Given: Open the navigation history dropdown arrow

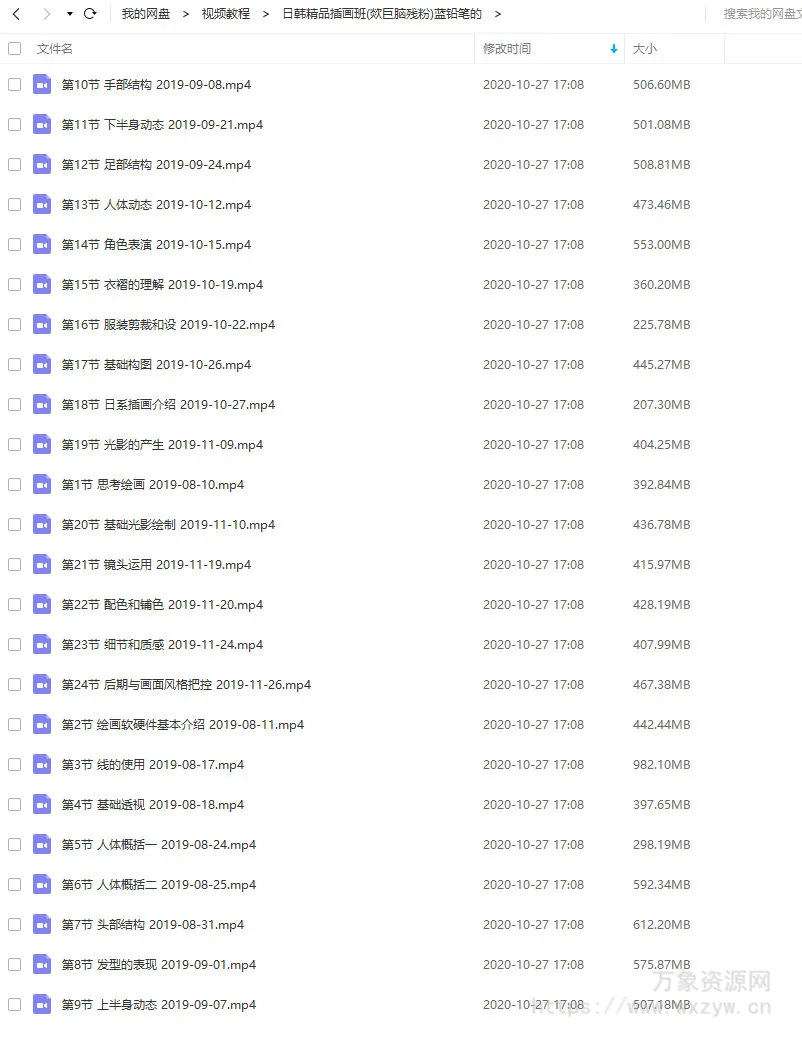Looking at the screenshot, I should click(69, 14).
